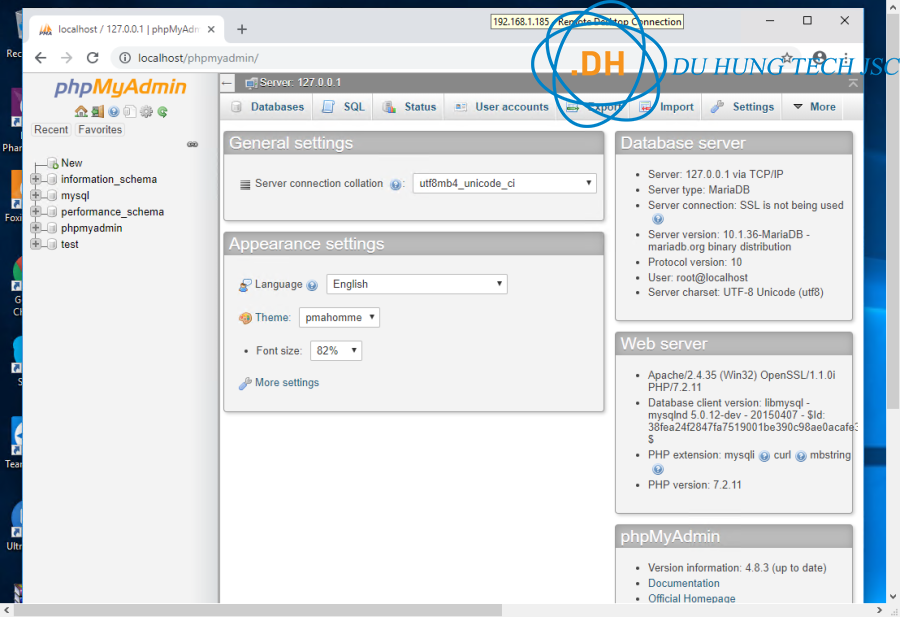900x617 pixels.
Task: Expand the mysql database node
Action: [36, 196]
